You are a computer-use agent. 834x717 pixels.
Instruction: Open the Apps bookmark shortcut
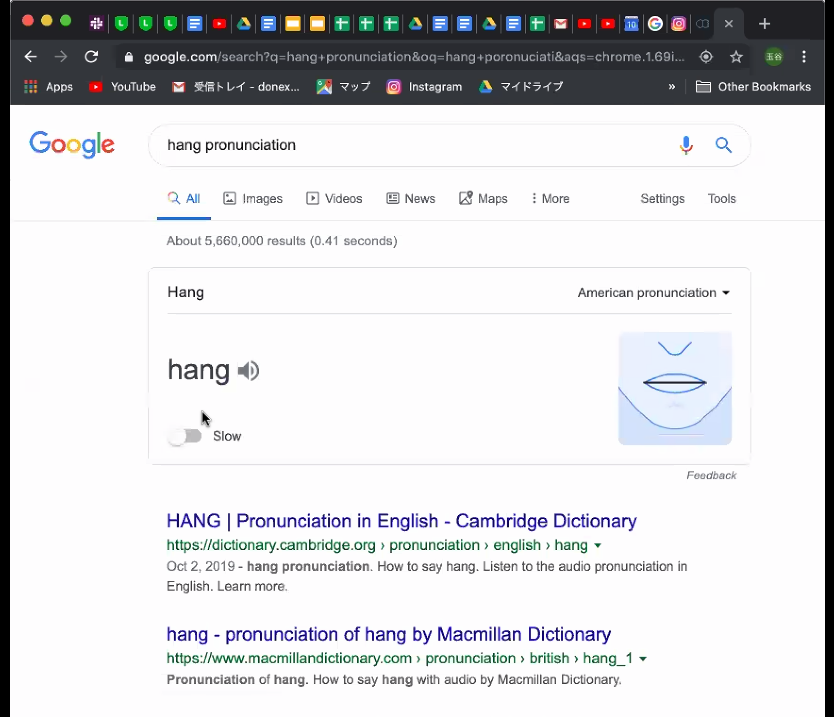pyautogui.click(x=48, y=87)
